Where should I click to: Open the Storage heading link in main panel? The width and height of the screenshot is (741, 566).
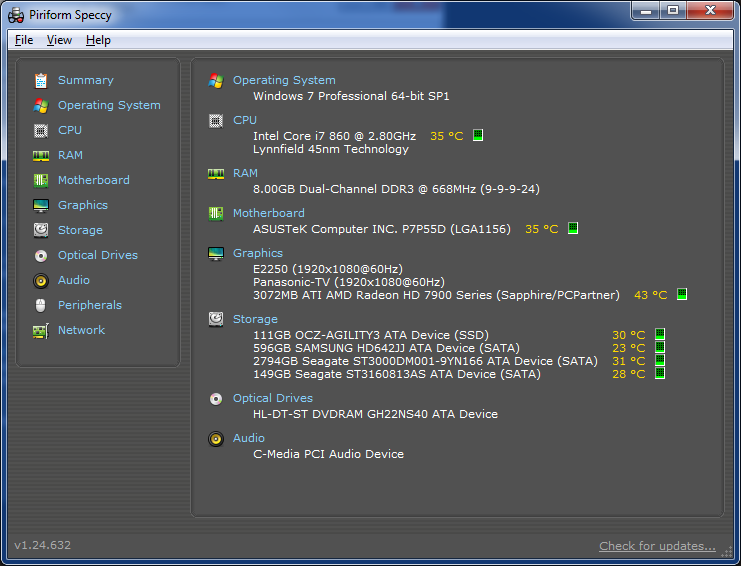[255, 319]
